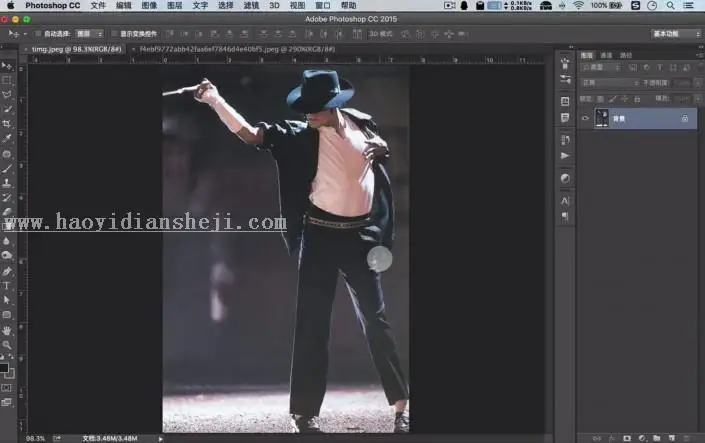Select the Lasso tool
The height and width of the screenshot is (443, 705).
[7, 95]
